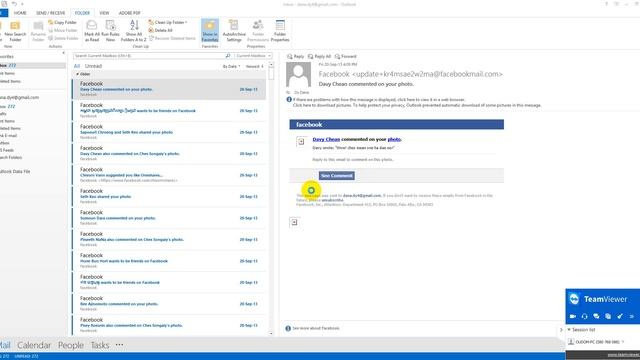Image resolution: width=640 pixels, height=360 pixels.
Task: Click the sender's avatar picture
Action: [298, 74]
